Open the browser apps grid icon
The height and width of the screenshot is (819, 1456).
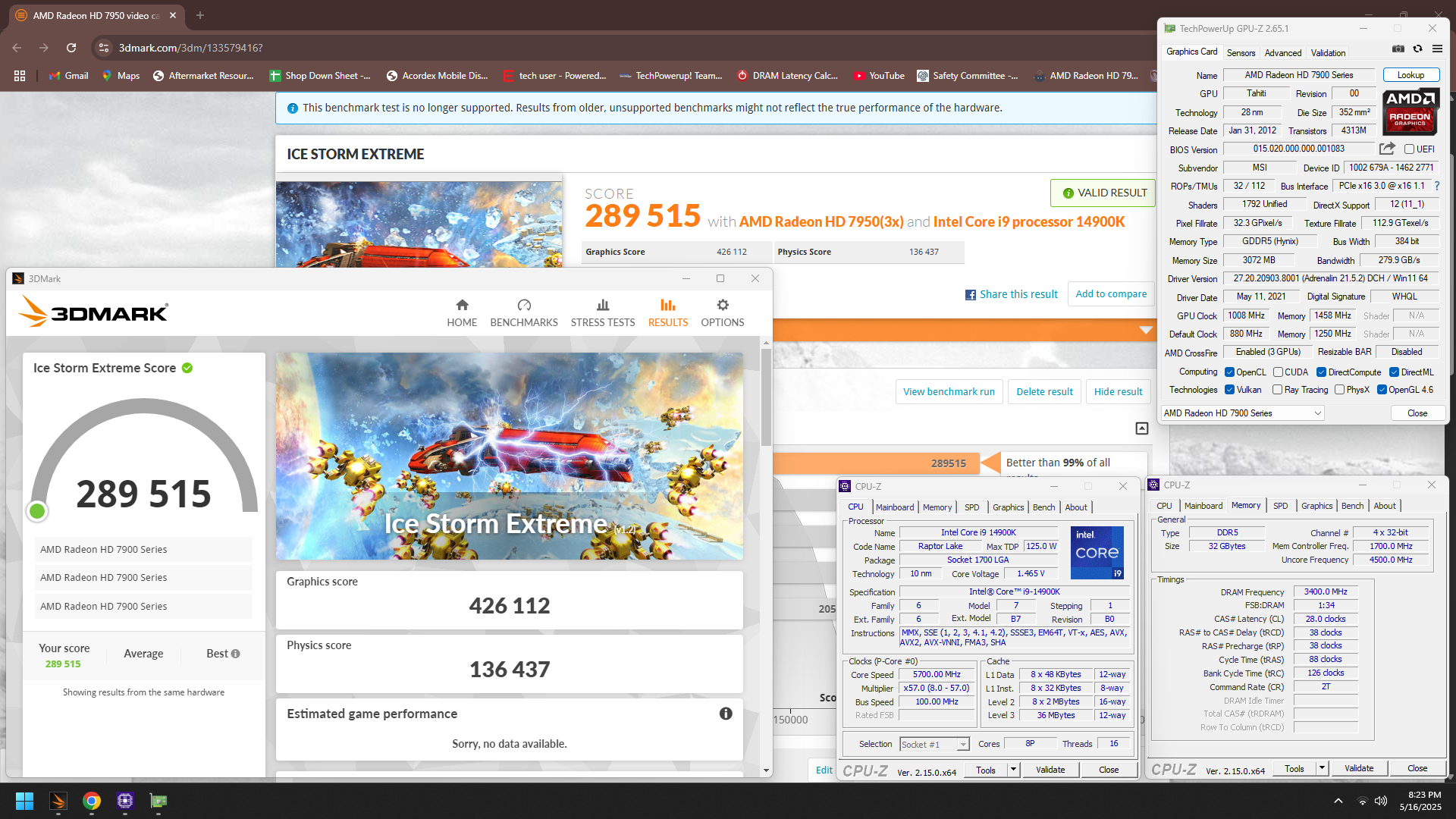pyautogui.click(x=20, y=76)
